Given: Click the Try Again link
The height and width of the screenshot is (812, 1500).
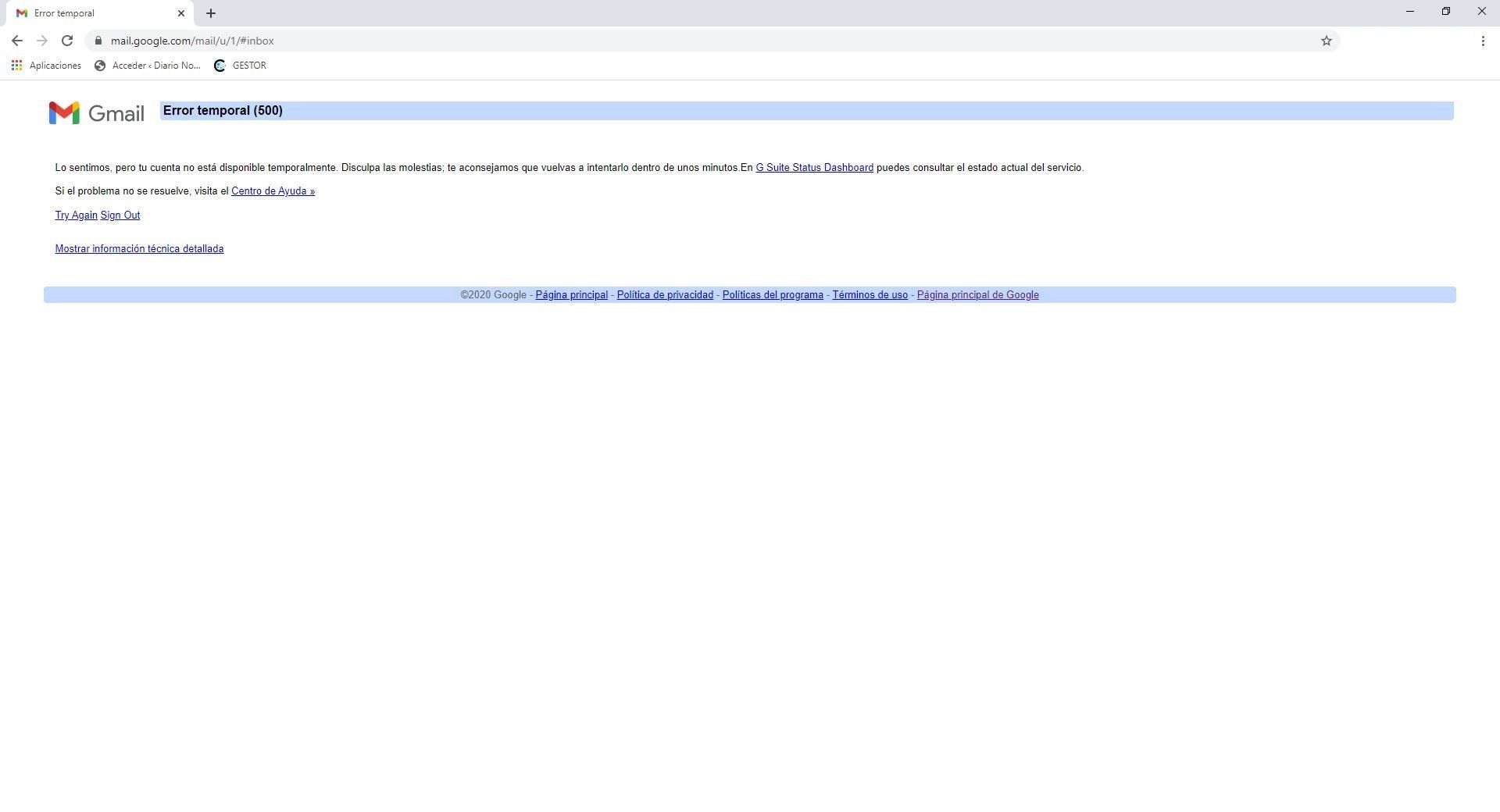Looking at the screenshot, I should point(76,215).
